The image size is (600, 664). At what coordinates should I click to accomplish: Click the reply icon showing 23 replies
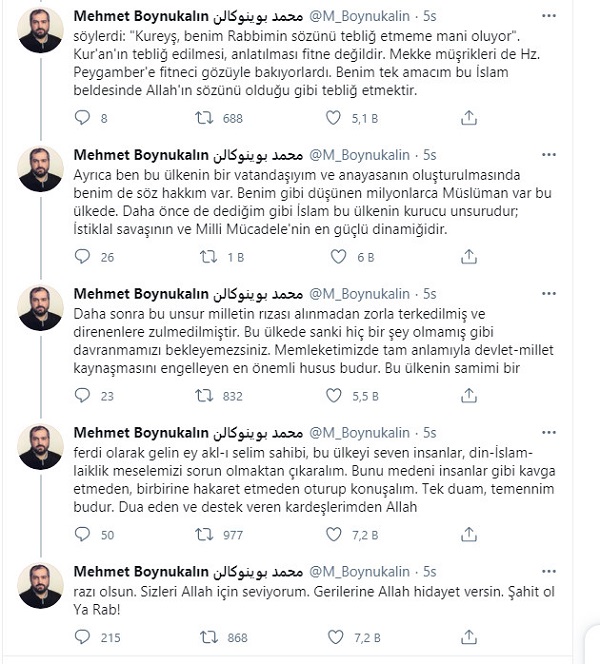84,396
